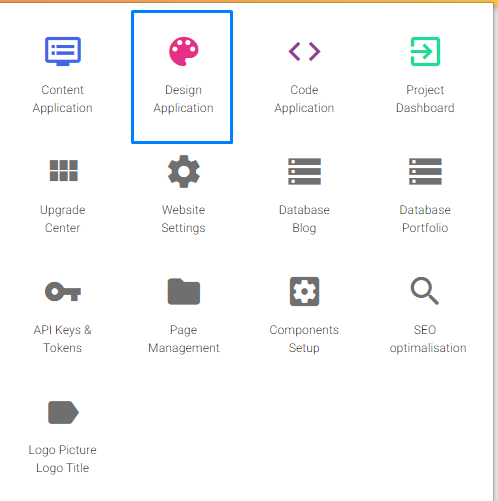Select the Design Application palette icon
Image resolution: width=498 pixels, height=501 pixels.
[x=184, y=51]
